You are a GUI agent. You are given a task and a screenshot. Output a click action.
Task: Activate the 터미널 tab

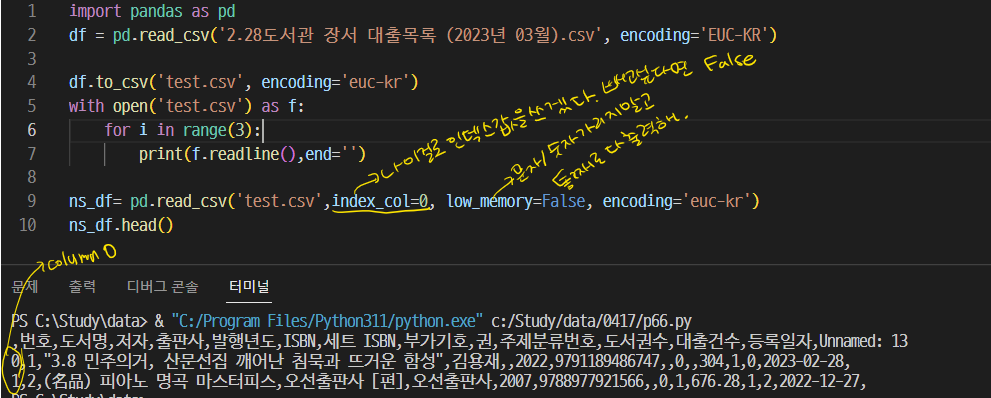click(x=249, y=287)
